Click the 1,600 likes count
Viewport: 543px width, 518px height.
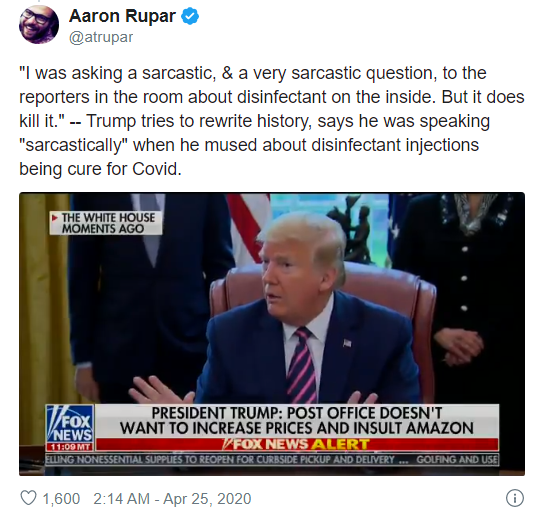point(61,499)
